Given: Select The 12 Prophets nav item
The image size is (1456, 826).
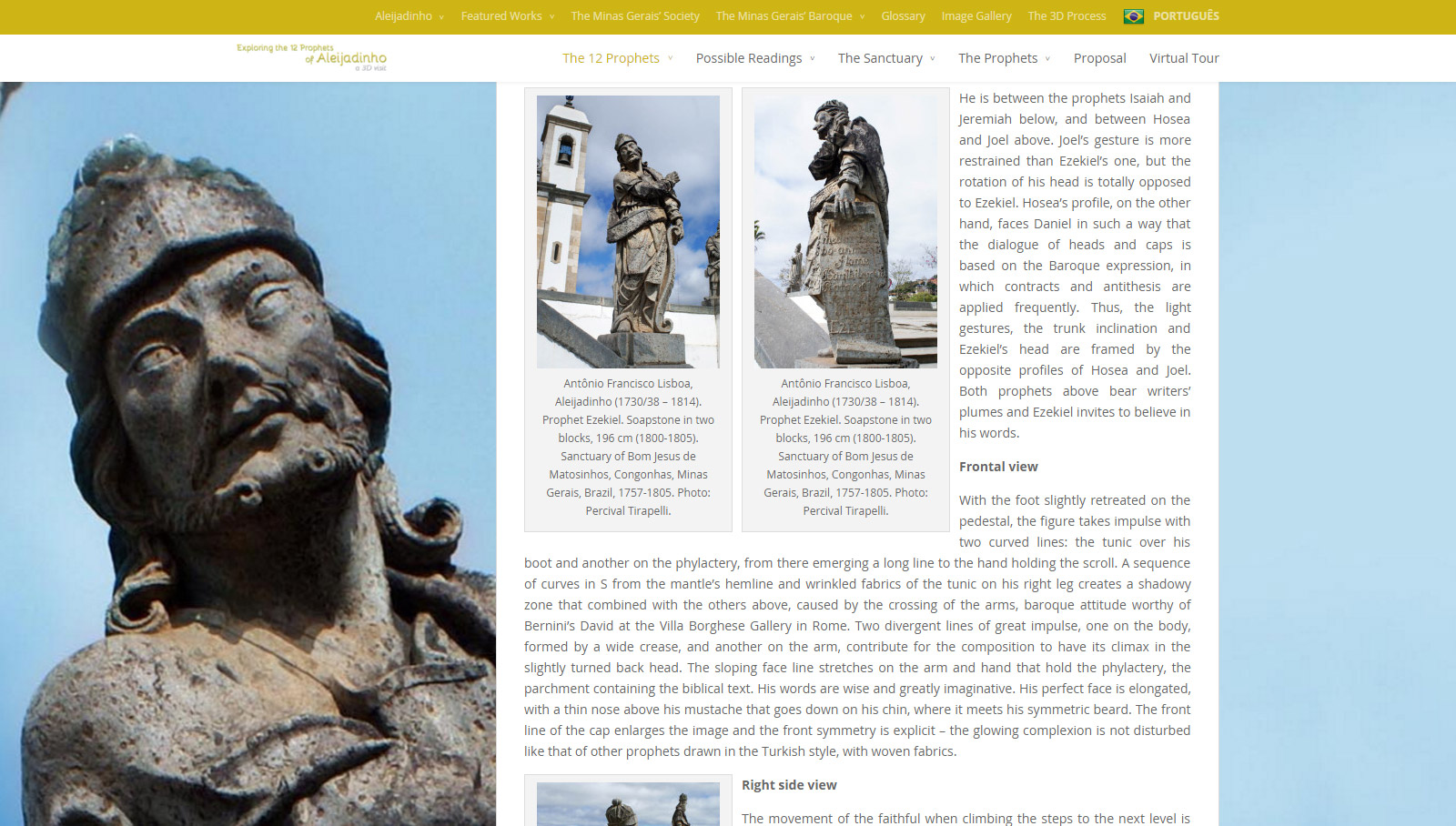Looking at the screenshot, I should 611,58.
